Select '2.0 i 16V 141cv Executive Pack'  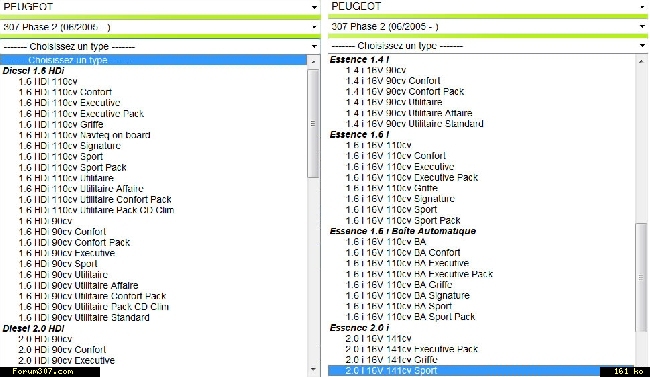coord(412,350)
